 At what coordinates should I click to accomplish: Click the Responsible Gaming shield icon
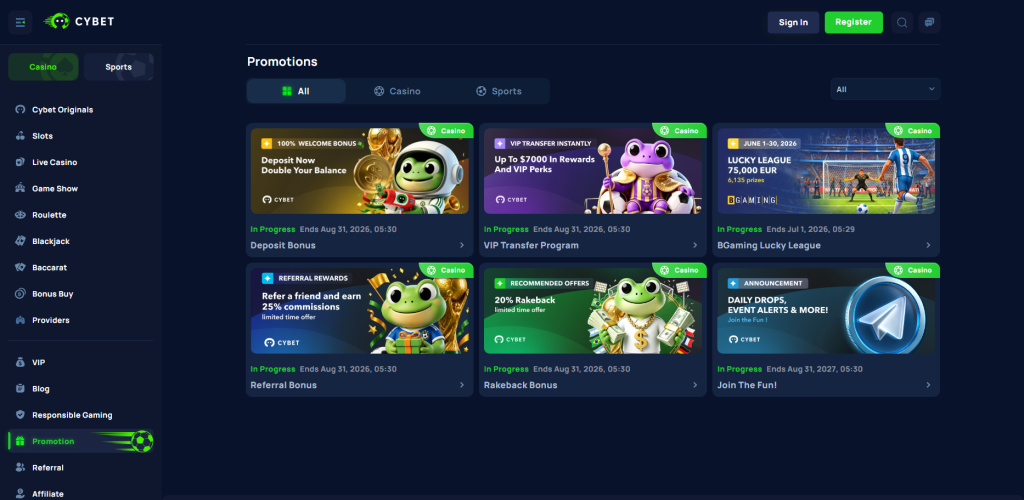(20, 414)
